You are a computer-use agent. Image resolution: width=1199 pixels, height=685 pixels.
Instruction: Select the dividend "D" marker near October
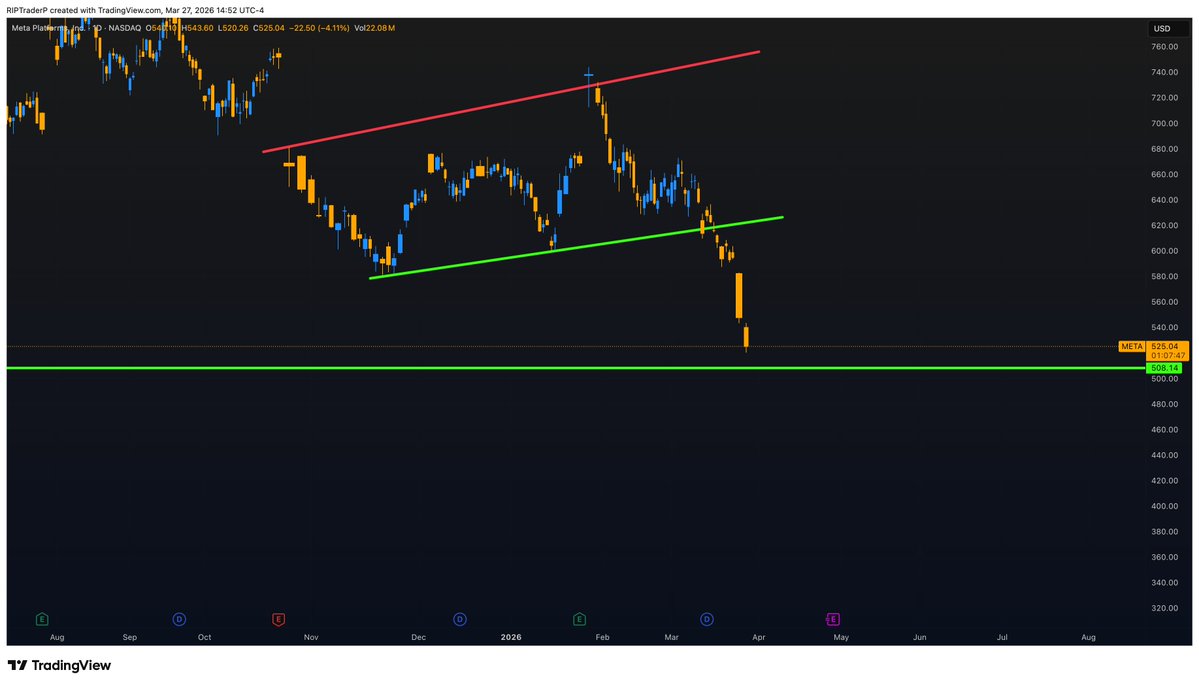point(178,619)
